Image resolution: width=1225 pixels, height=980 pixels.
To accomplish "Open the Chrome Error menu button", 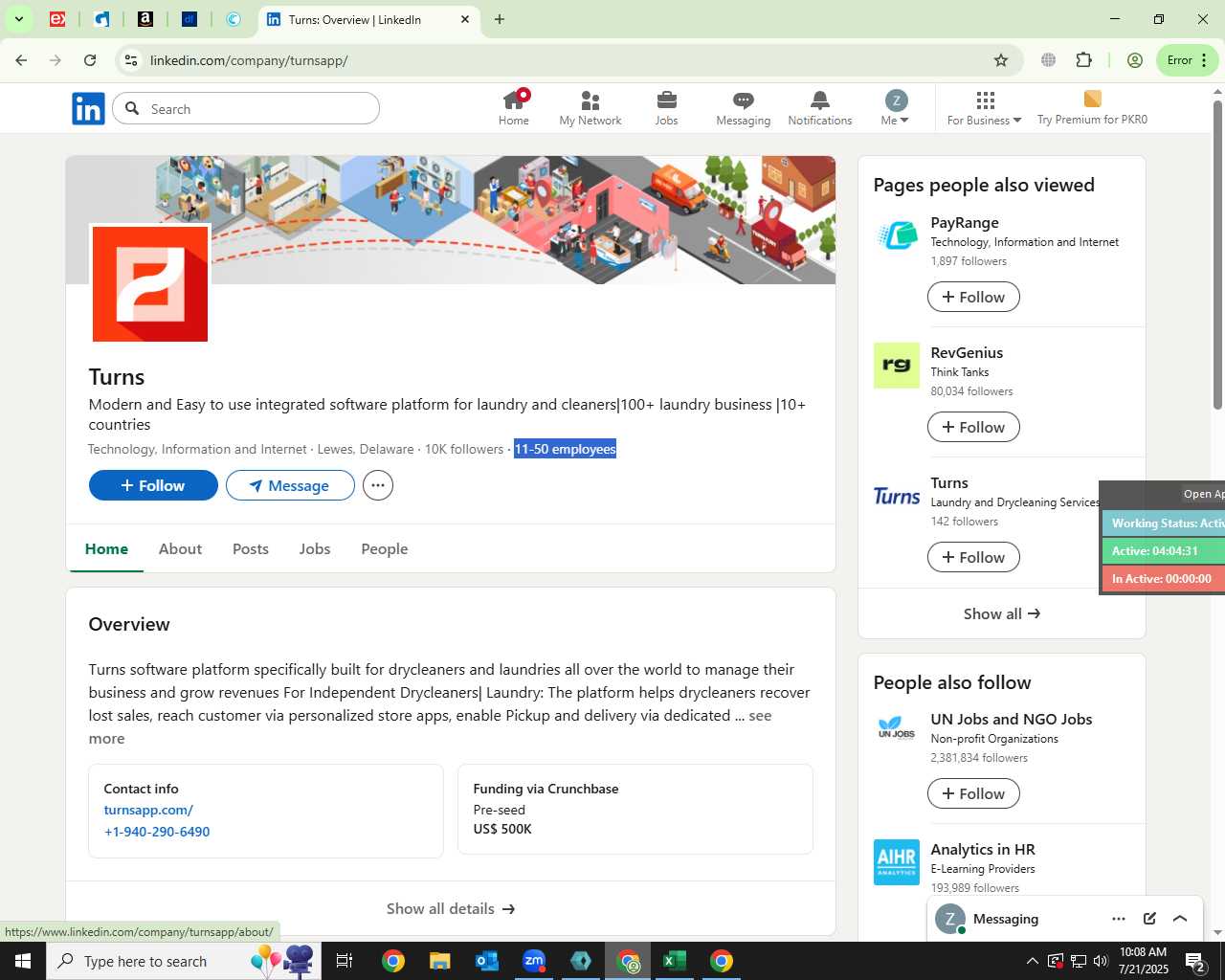I will tap(1188, 60).
